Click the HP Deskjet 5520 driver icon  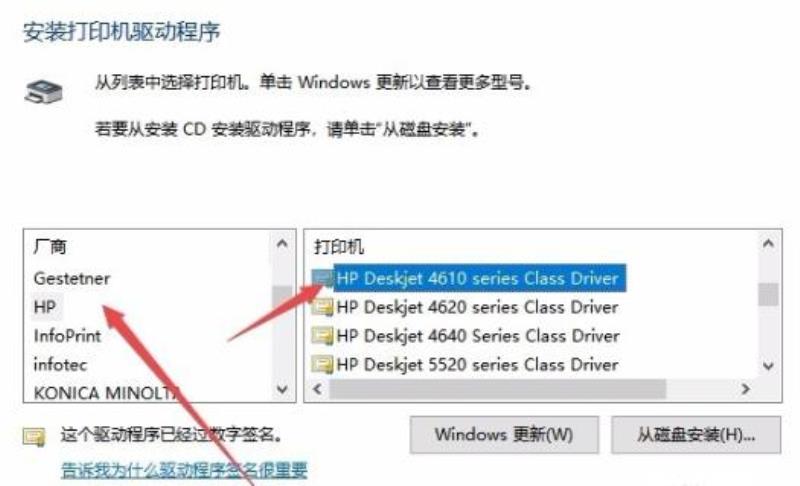pos(322,364)
